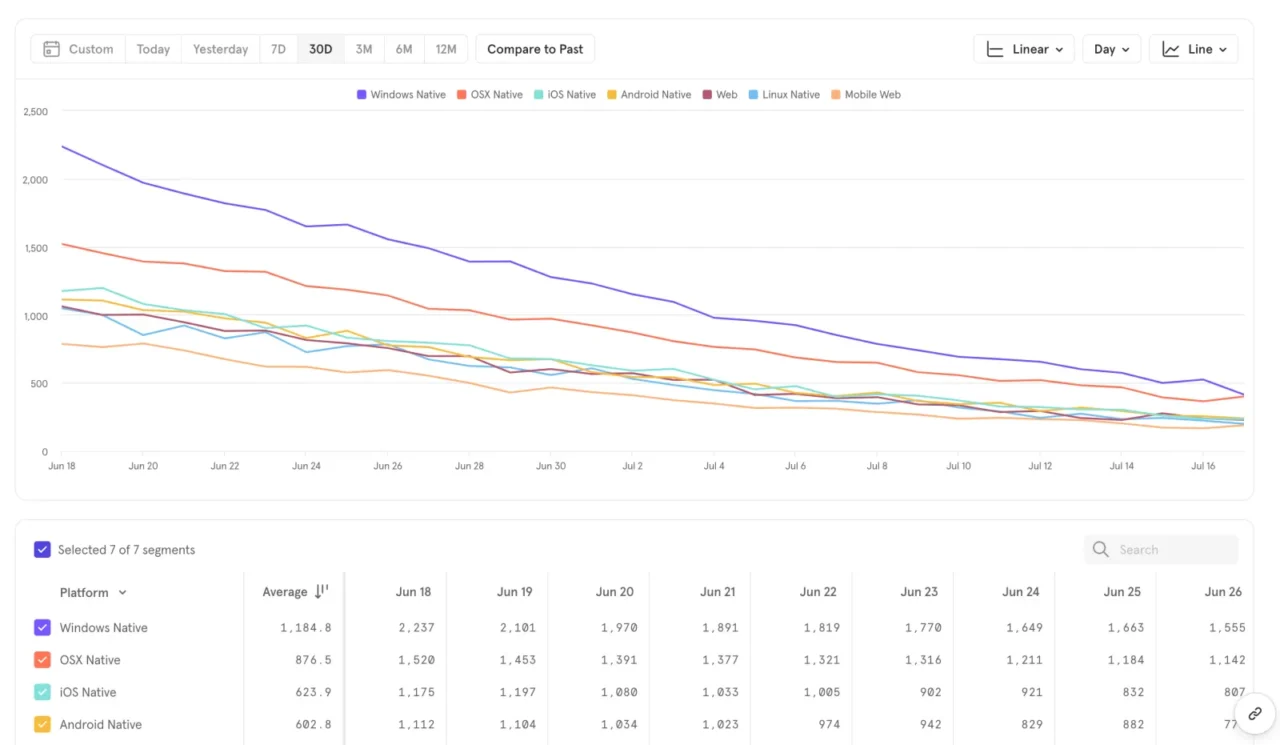Open the Custom date range picker

(x=78, y=49)
